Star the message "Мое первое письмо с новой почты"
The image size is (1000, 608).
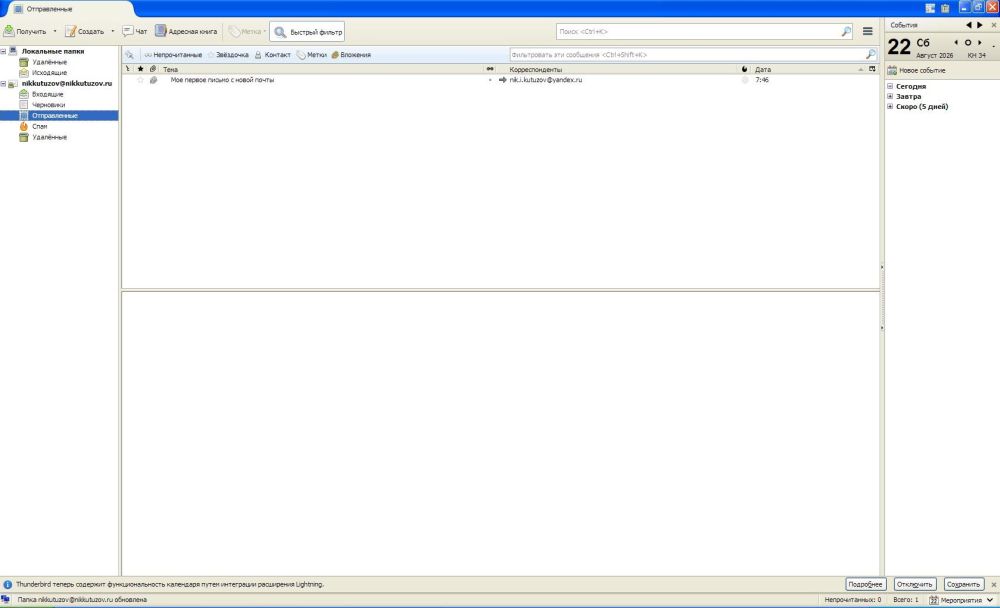coord(140,80)
